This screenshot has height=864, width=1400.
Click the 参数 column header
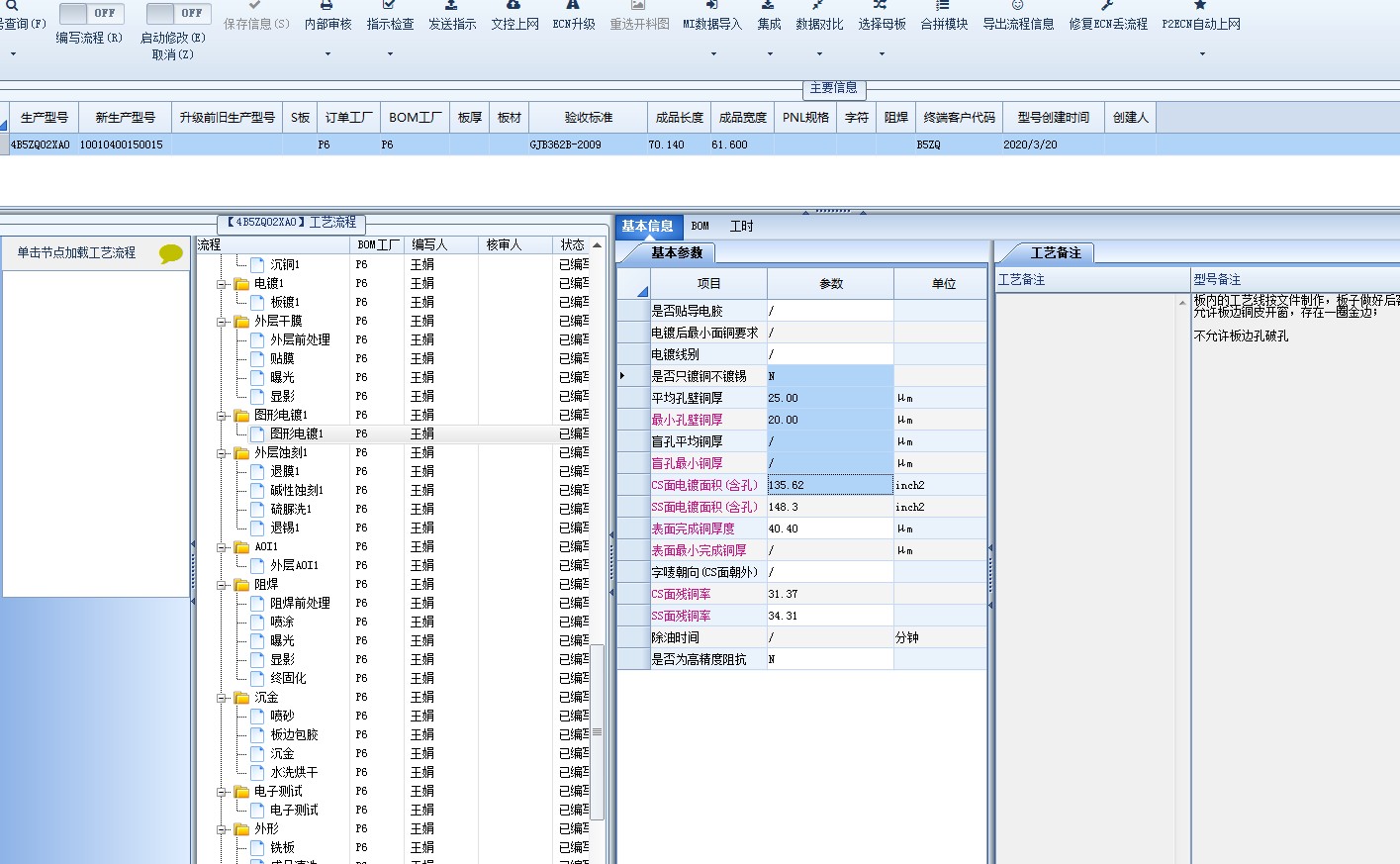[x=831, y=283]
